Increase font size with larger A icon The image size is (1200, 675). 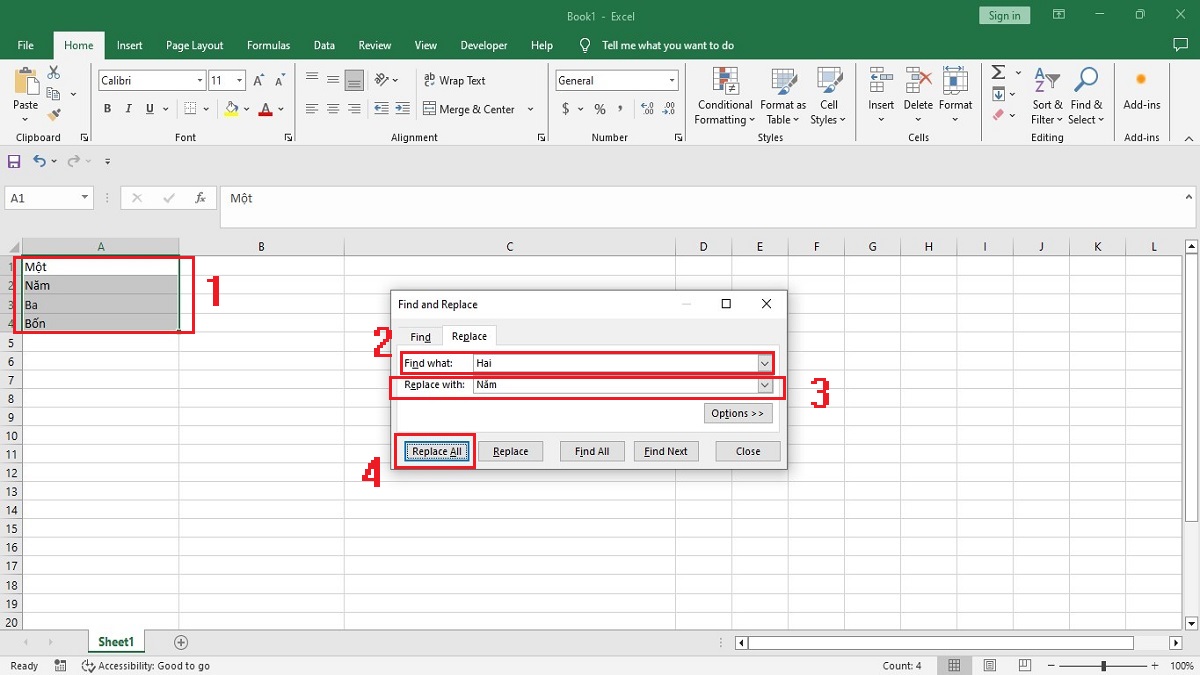click(258, 80)
